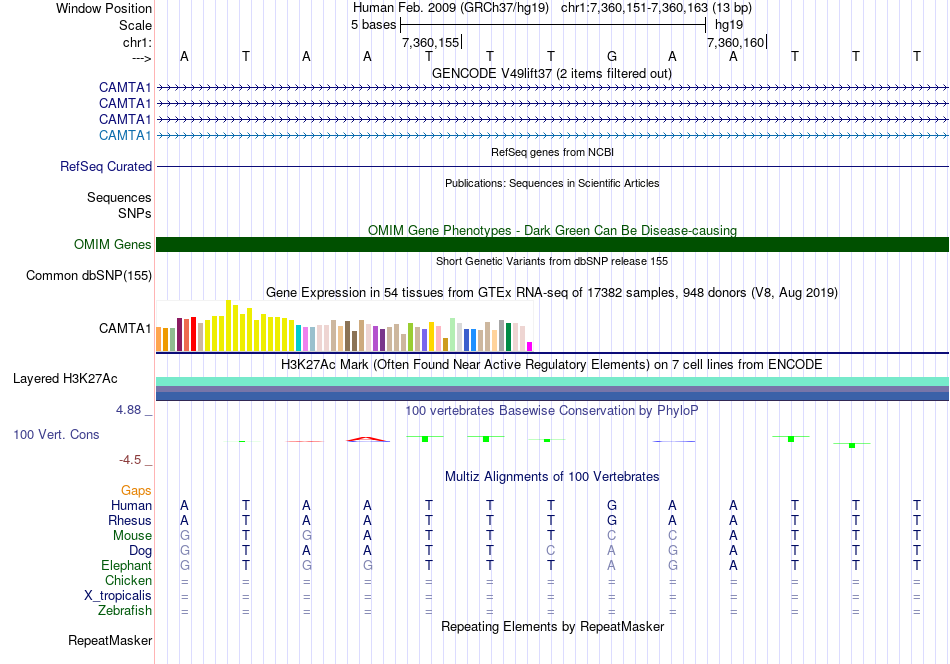This screenshot has width=950, height=664.
Task: Click the C base in the Dog alignment row
Action: click(x=551, y=550)
